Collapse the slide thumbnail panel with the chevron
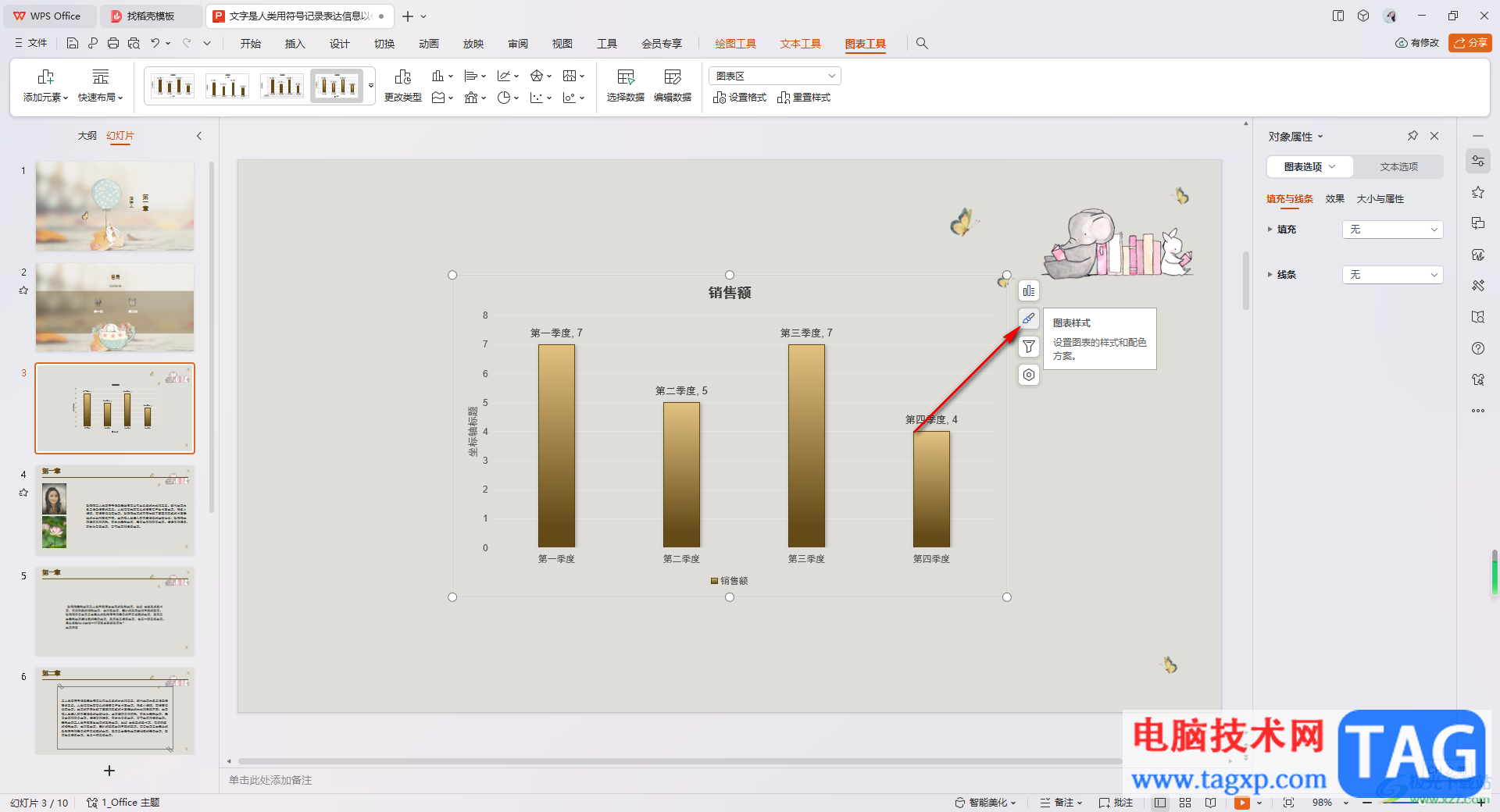 coord(199,136)
